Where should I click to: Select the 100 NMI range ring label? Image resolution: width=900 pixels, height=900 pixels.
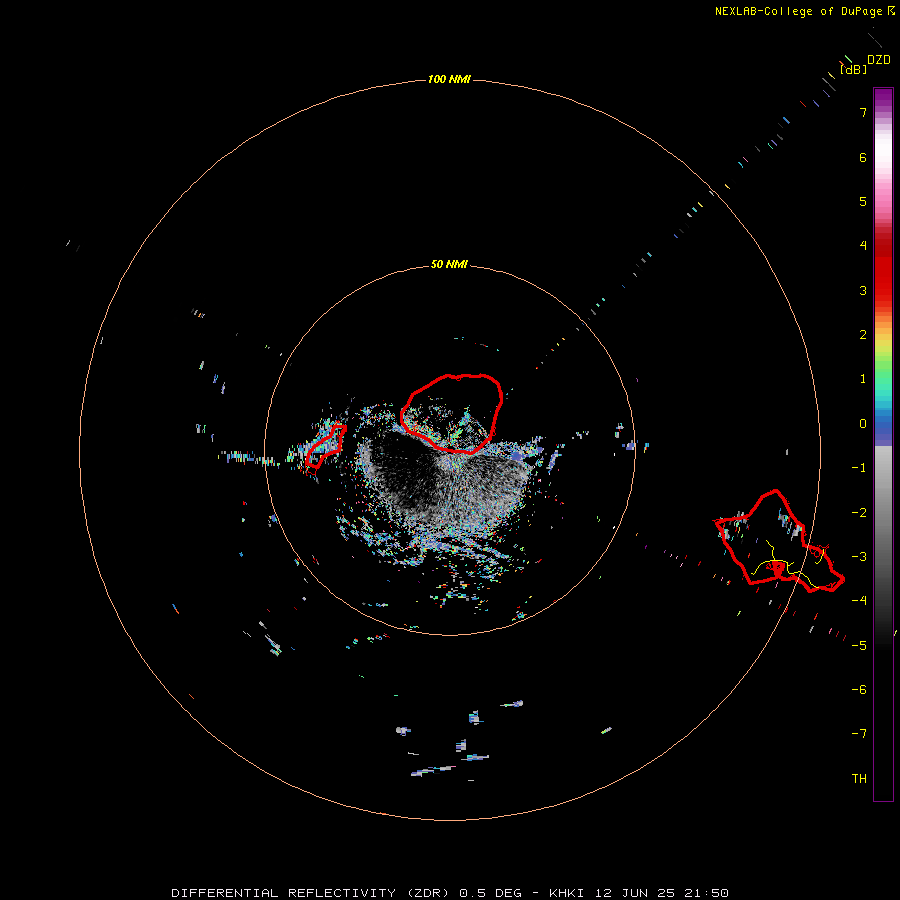pos(449,79)
